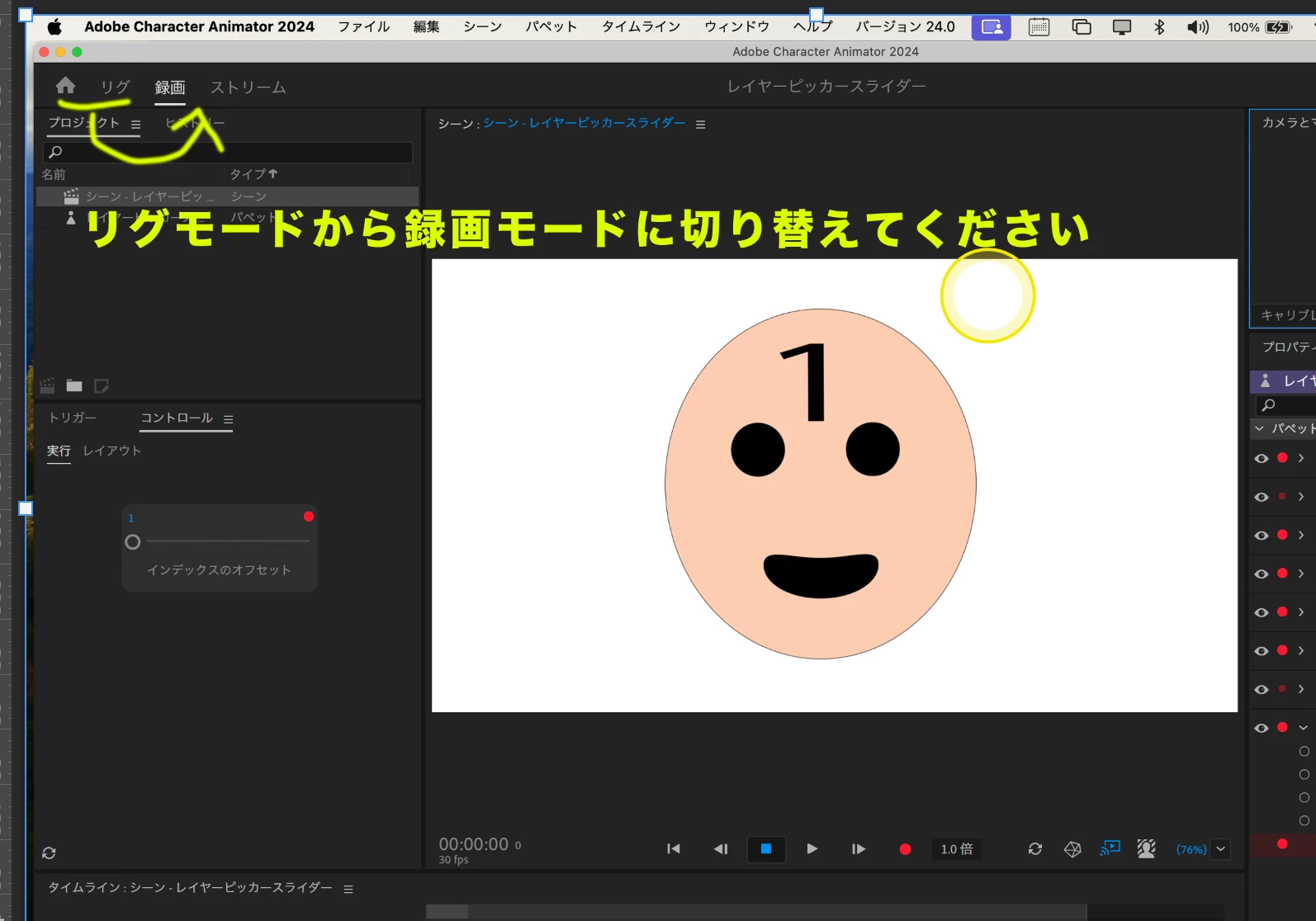Expand the first behavior row chevron

(1301, 458)
